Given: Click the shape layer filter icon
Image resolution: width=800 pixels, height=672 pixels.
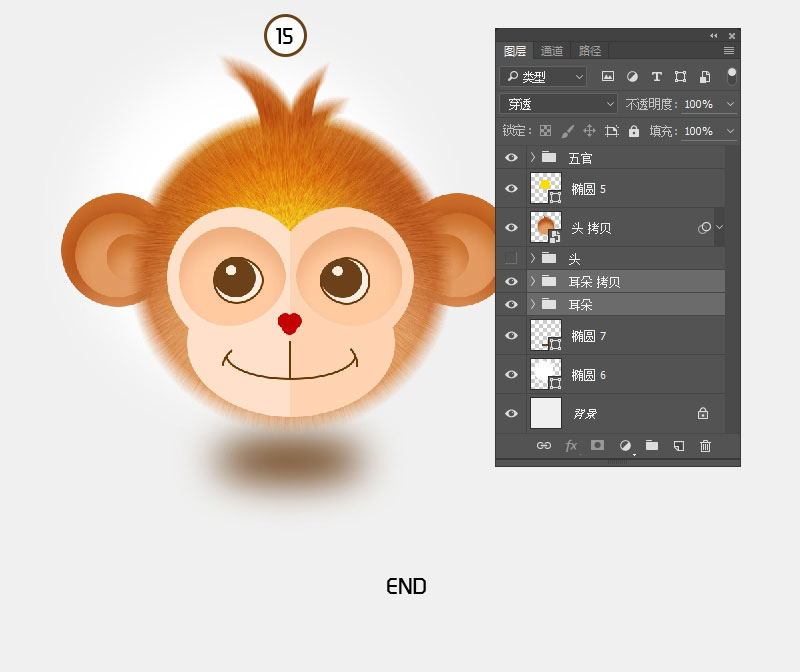Looking at the screenshot, I should click(680, 77).
